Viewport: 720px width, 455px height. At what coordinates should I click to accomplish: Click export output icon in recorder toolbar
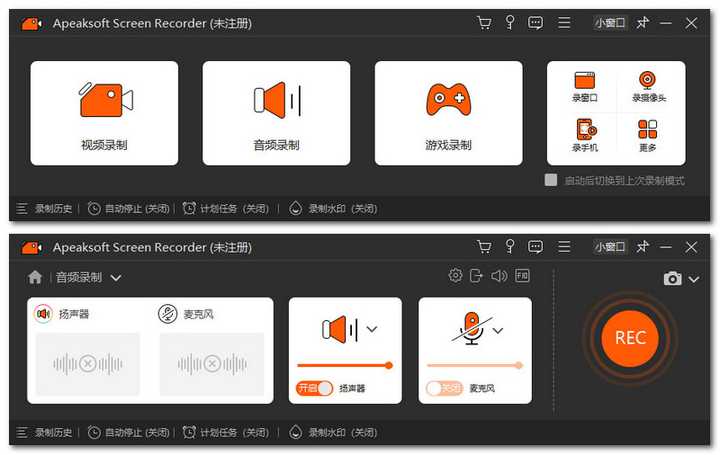[x=477, y=275]
